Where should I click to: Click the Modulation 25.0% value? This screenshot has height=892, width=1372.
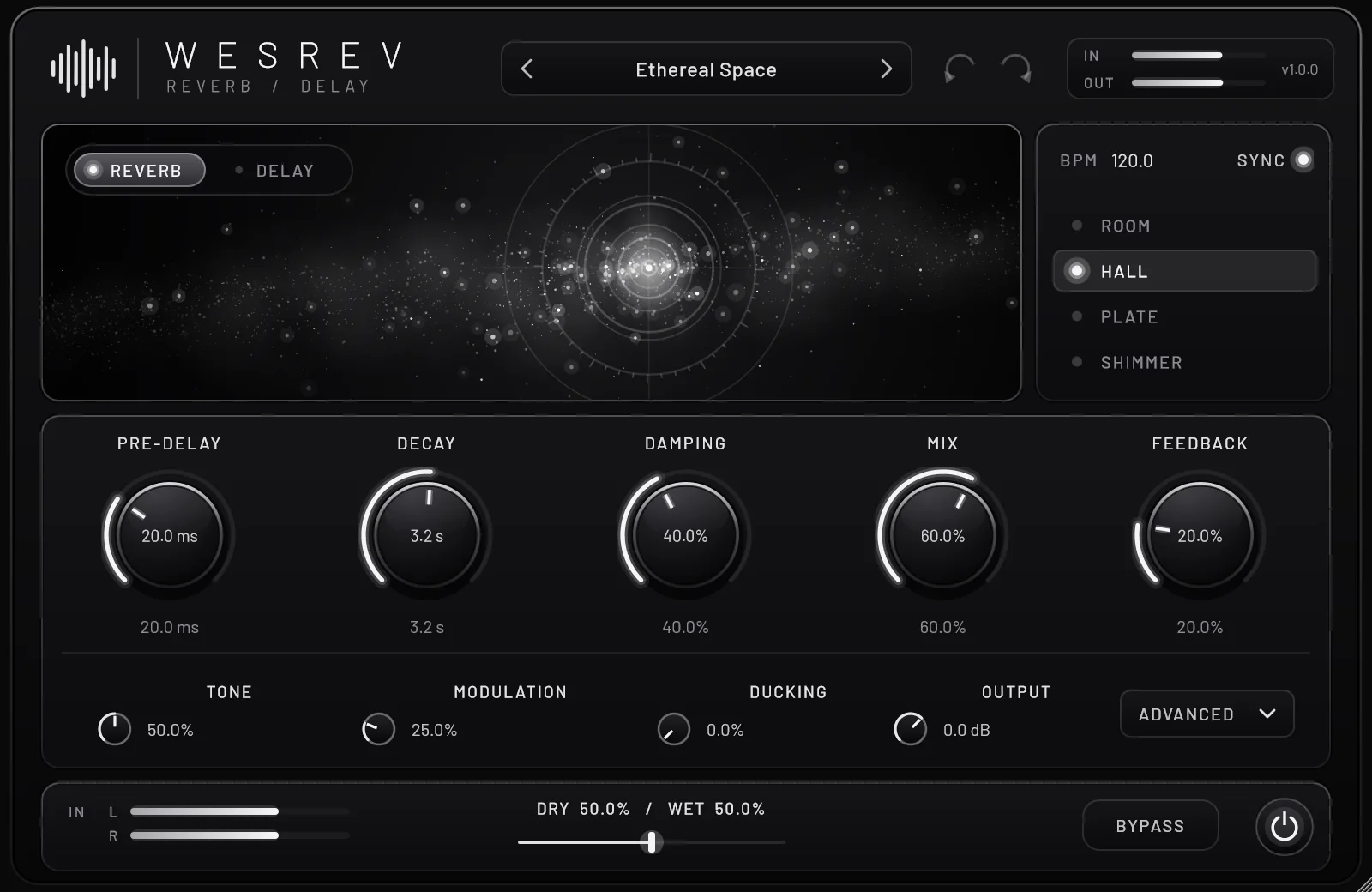pyautogui.click(x=434, y=730)
